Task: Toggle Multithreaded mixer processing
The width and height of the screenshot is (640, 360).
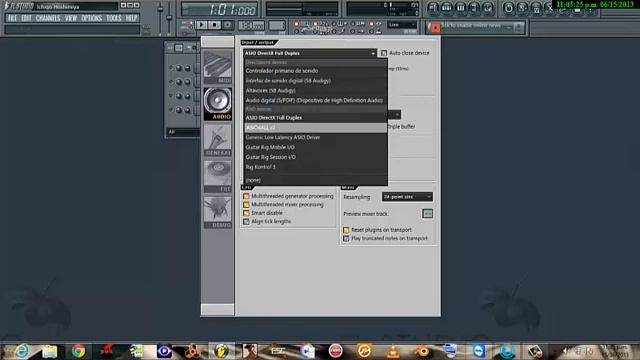Action: [246, 204]
